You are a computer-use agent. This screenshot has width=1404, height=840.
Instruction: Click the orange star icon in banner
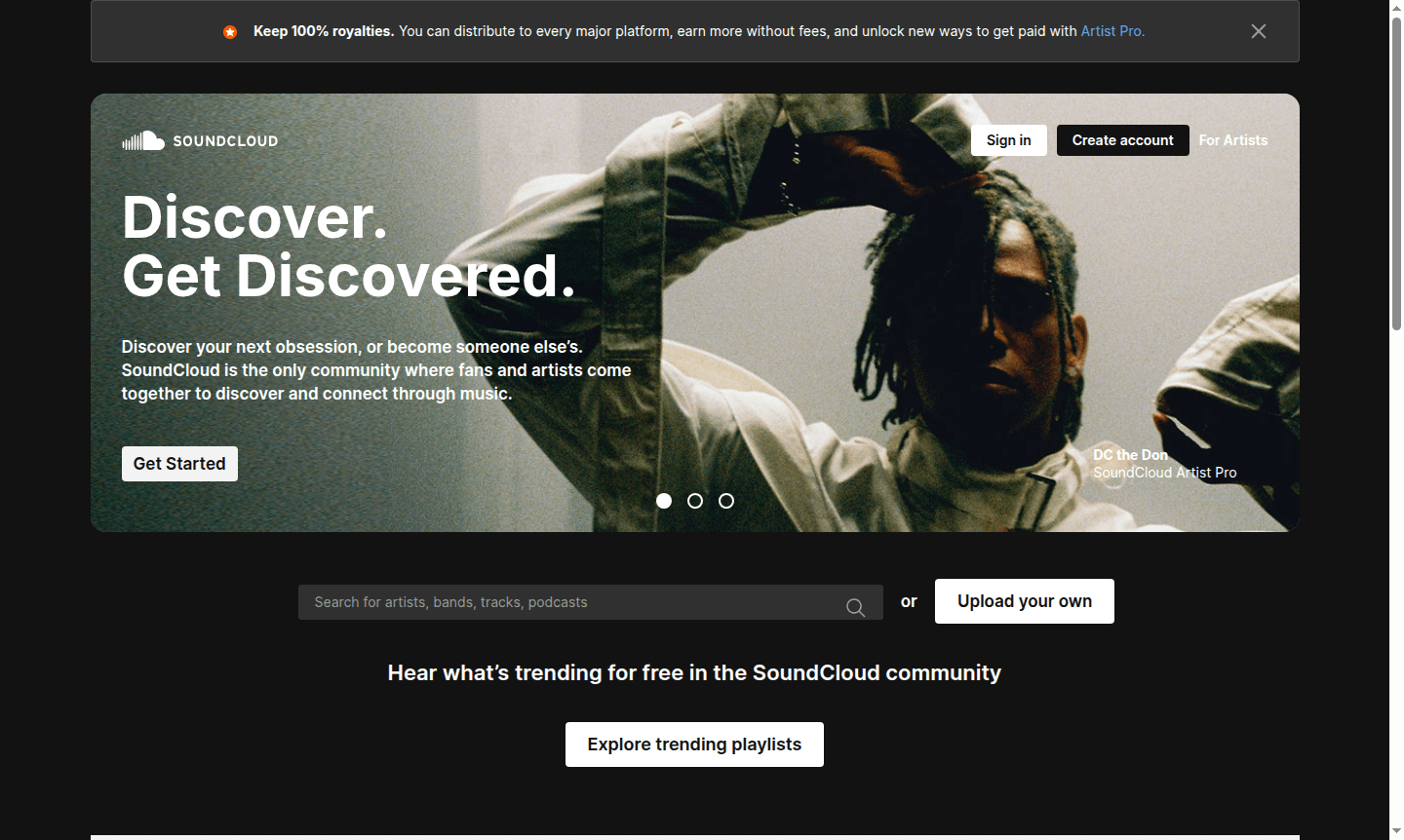coord(230,32)
